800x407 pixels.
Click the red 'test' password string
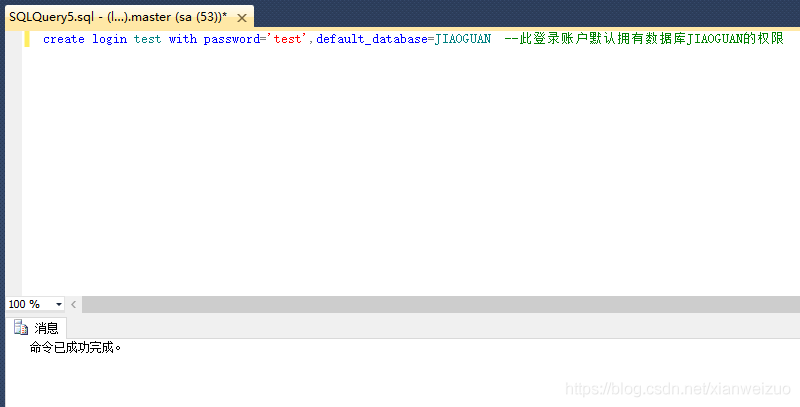[287, 39]
